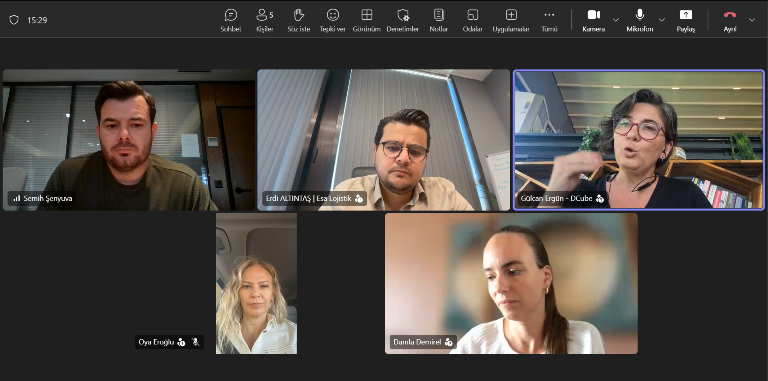
Task: Leave the meeting with Ayrıl
Action: pos(730,20)
